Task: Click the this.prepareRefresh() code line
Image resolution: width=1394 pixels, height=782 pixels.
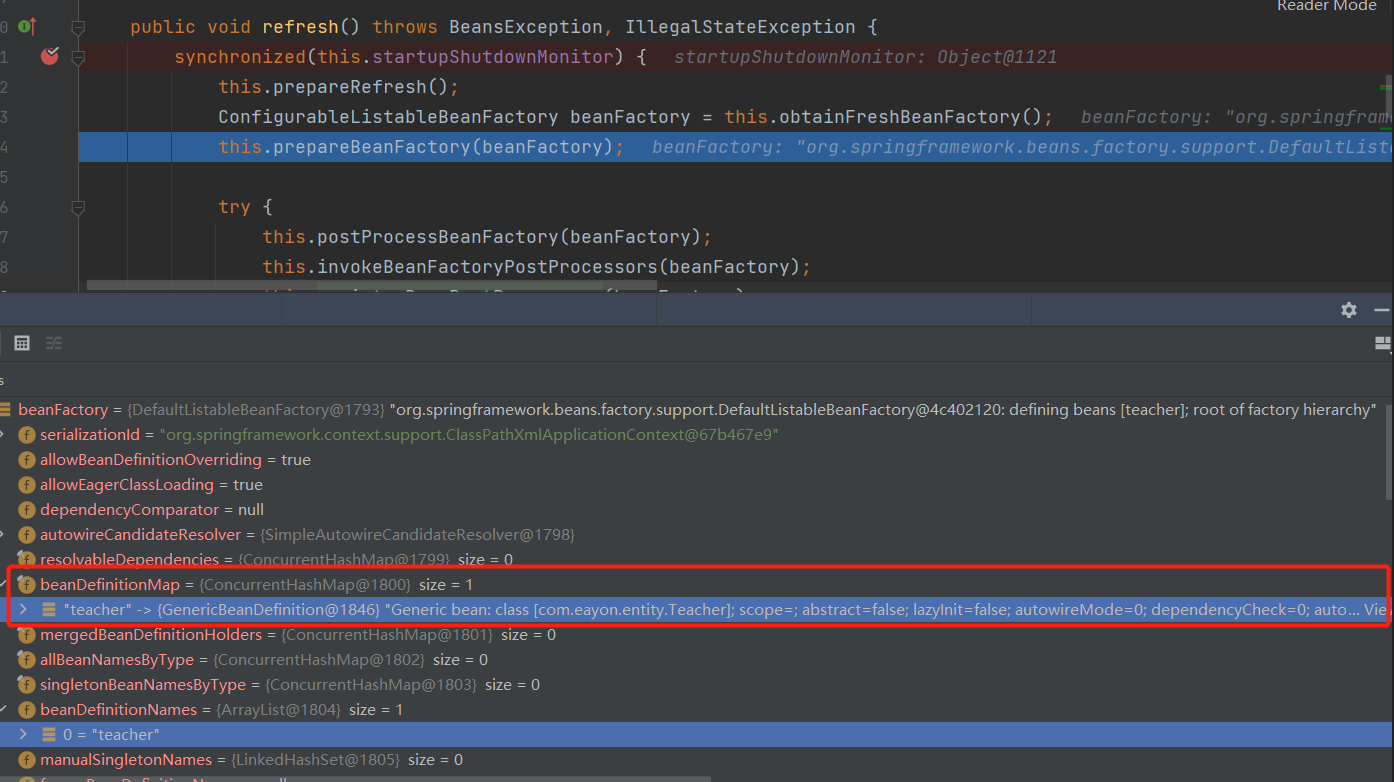Action: (x=338, y=87)
